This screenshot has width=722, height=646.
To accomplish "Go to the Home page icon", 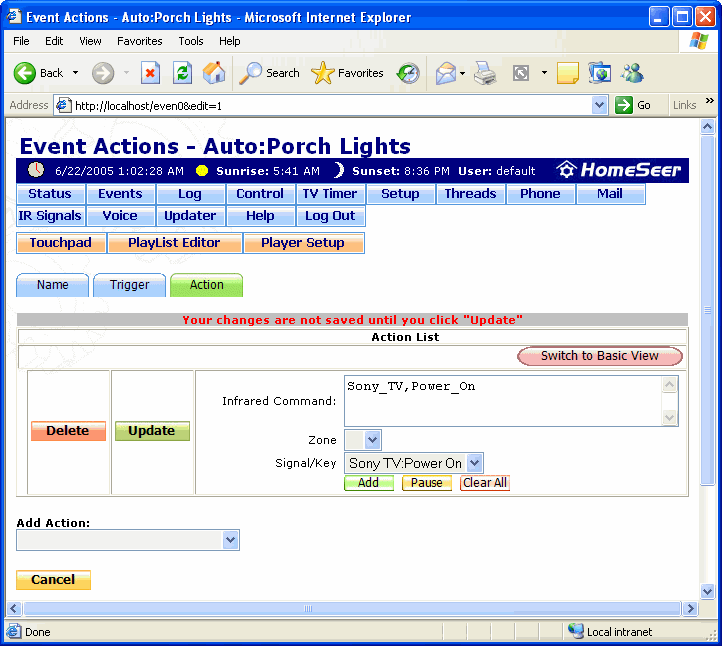I will (x=214, y=73).
